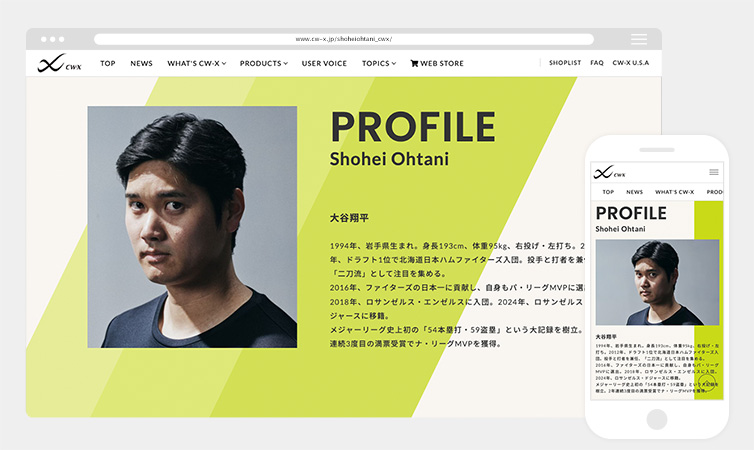Screen dimensions: 754x450
Task: Click the line beginning "1994年、岩手県生まれ" on desktop
Action: [457, 246]
